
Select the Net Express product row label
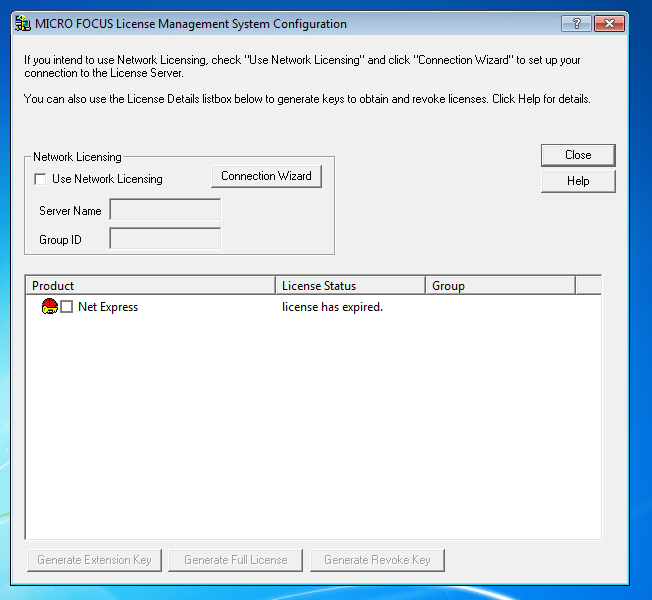[x=108, y=307]
